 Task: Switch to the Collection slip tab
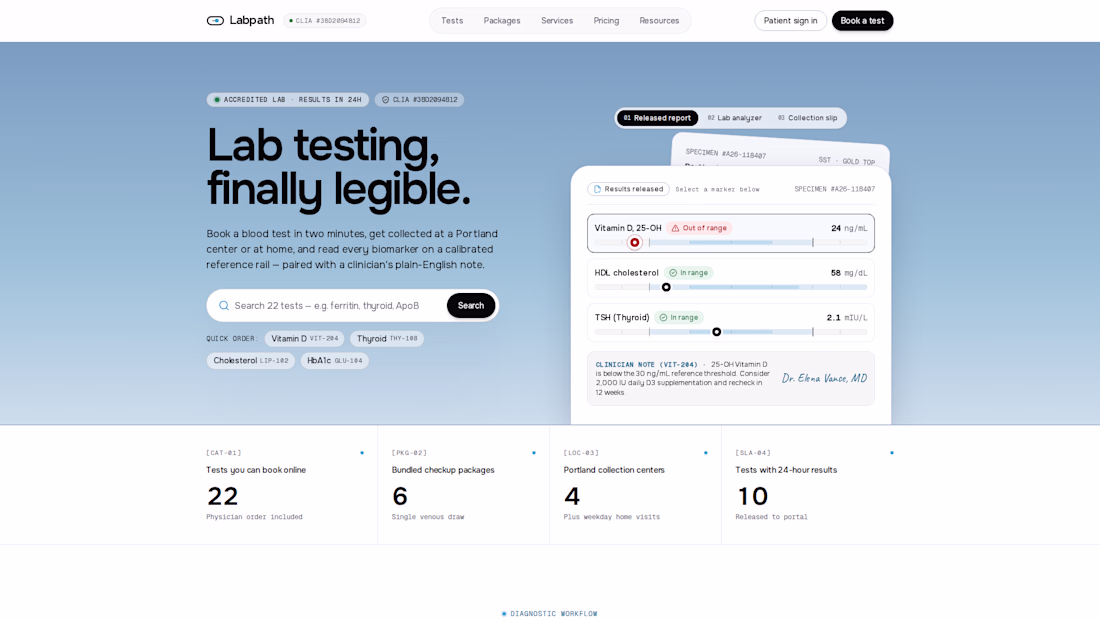[807, 118]
